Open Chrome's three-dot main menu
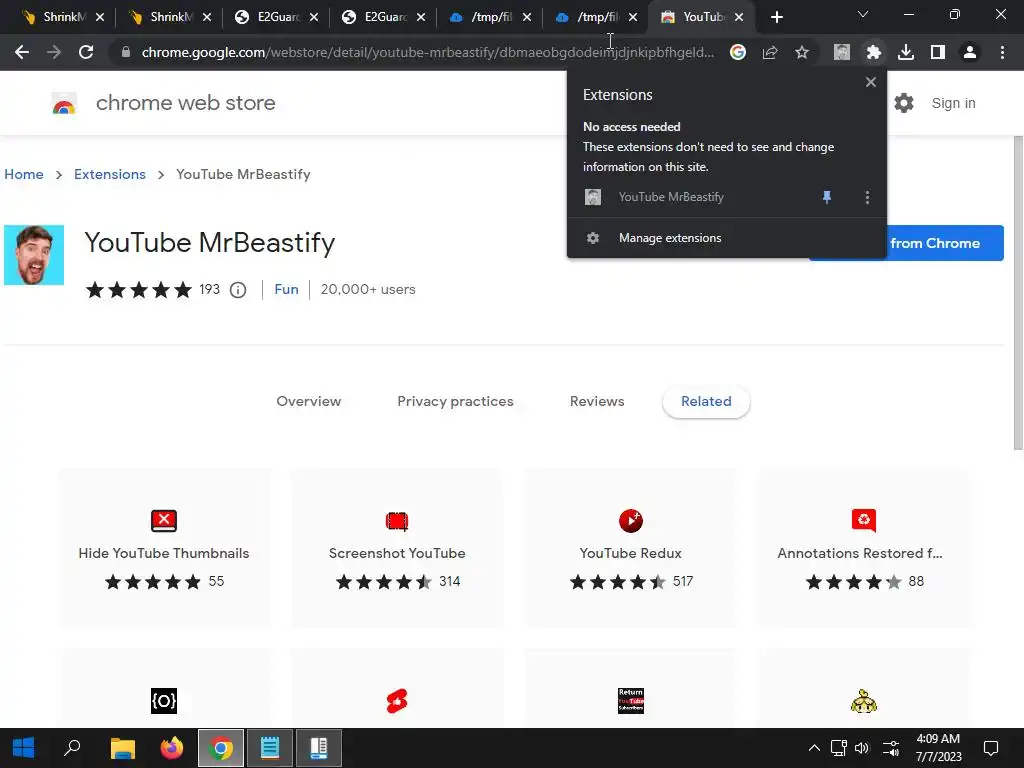This screenshot has height=768, width=1024. click(x=1002, y=52)
